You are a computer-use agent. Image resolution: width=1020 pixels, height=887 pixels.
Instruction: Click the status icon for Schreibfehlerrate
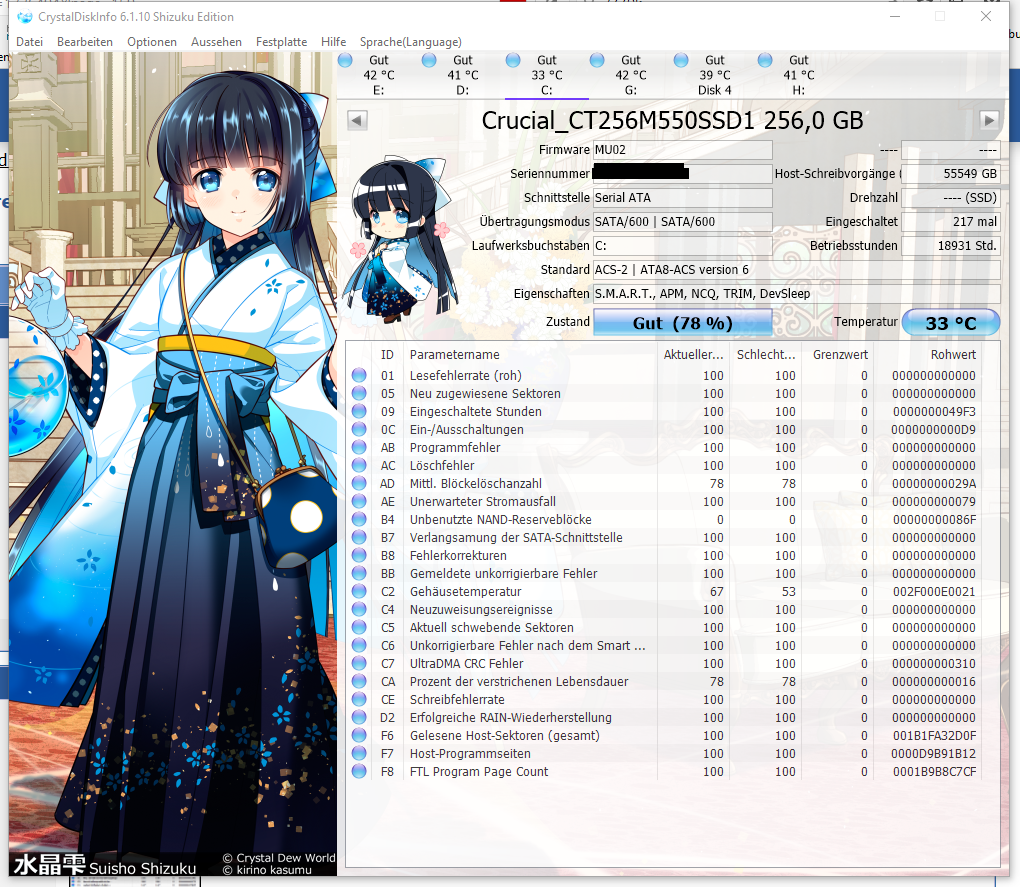[x=358, y=699]
